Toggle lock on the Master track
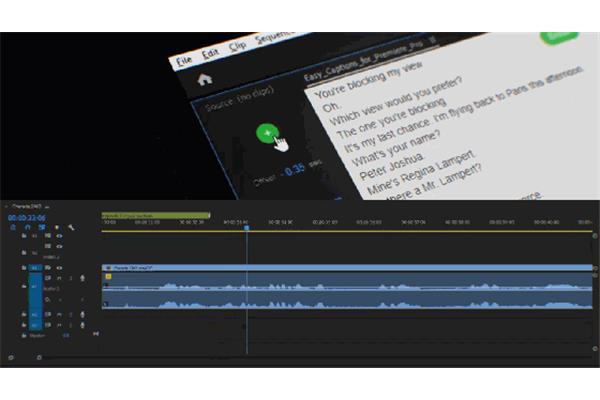 pyautogui.click(x=24, y=336)
